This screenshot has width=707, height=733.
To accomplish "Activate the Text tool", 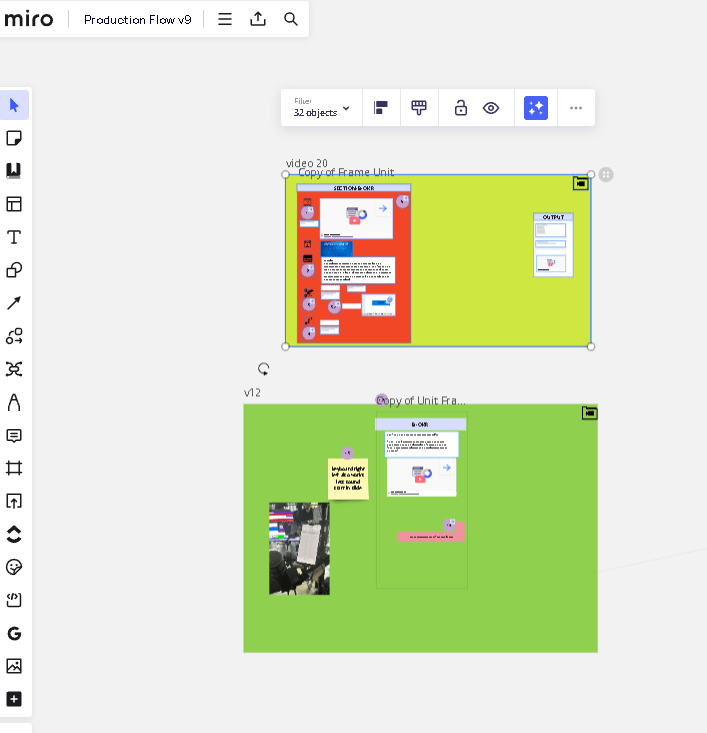I will click(14, 237).
